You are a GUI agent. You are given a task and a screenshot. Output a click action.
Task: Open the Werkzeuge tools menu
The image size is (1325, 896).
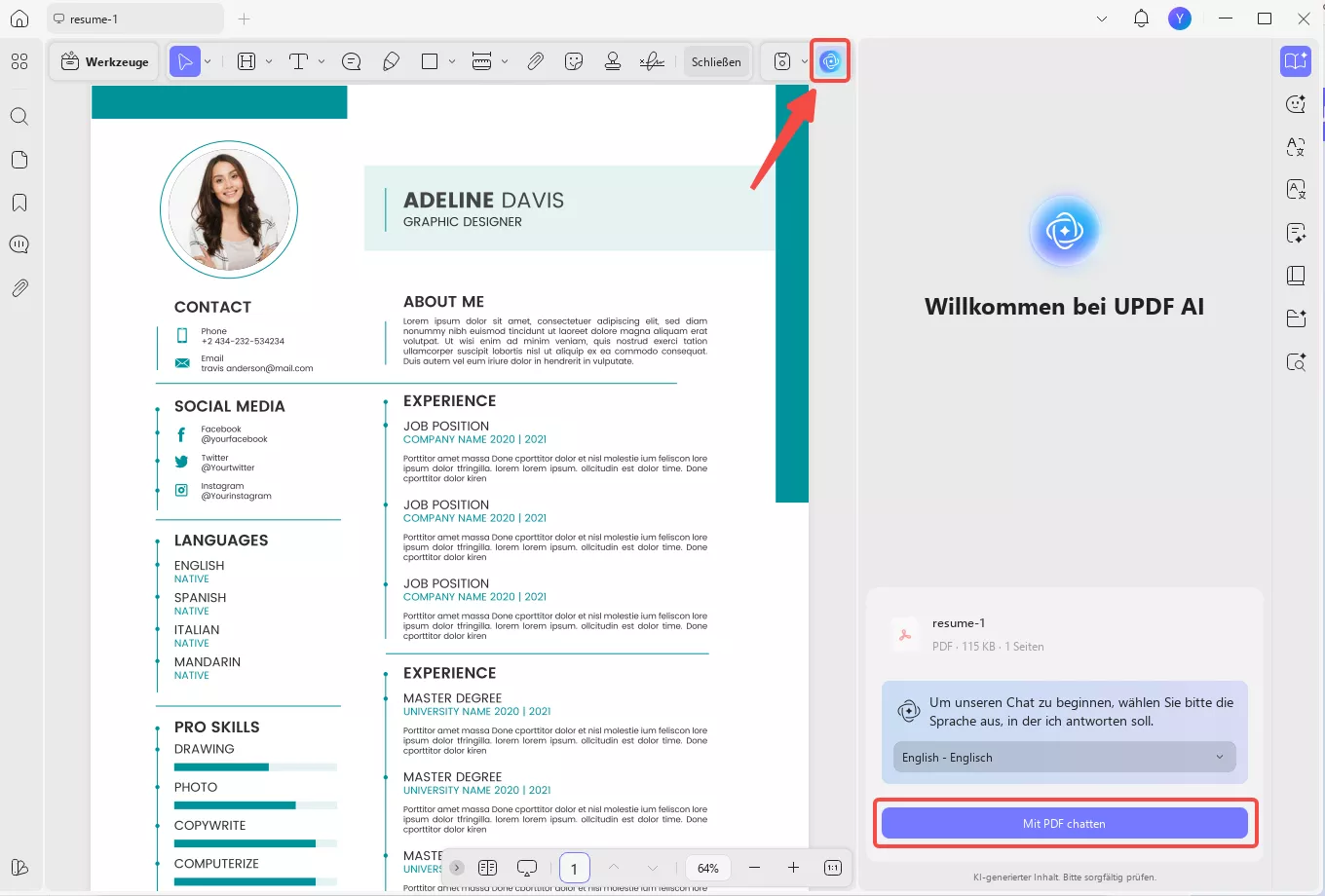click(105, 61)
